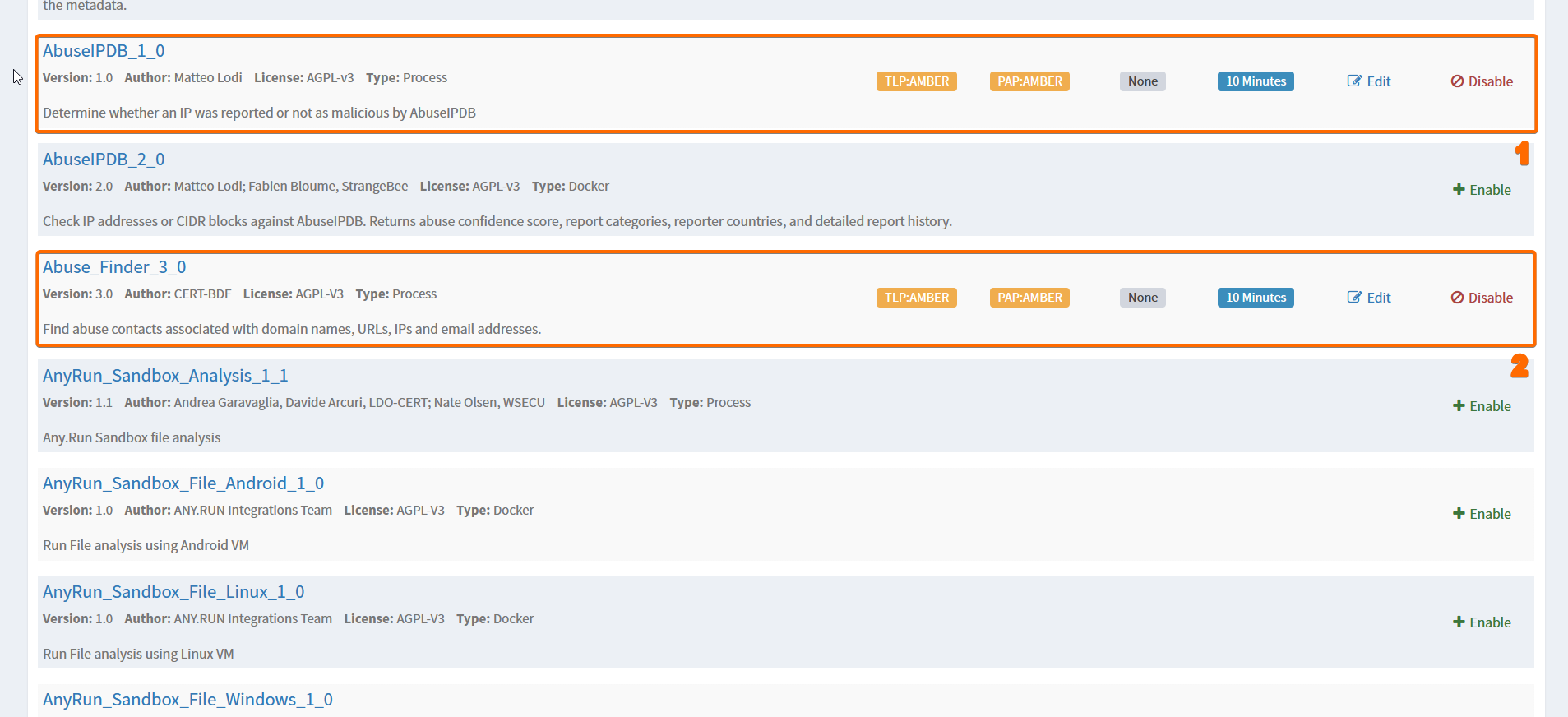1568x717 pixels.
Task: Click 'Version: 2.0' of AbuseIPDB_2_0
Action: click(77, 187)
